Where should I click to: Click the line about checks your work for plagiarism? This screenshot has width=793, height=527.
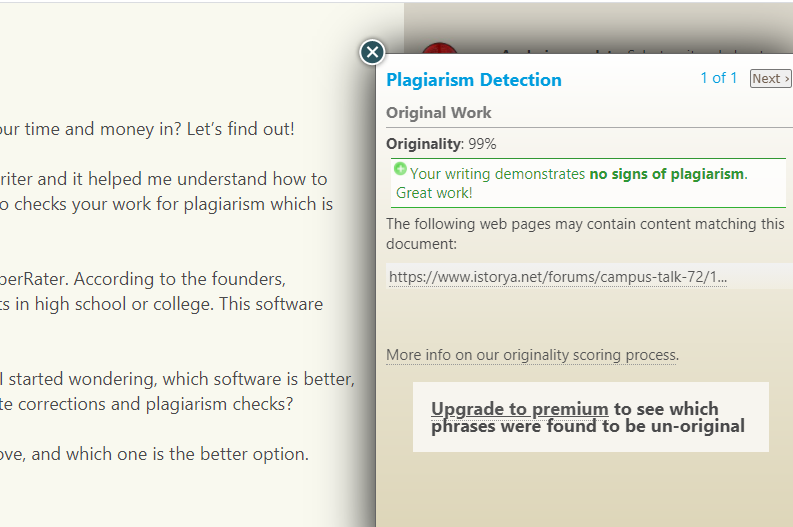pos(166,204)
